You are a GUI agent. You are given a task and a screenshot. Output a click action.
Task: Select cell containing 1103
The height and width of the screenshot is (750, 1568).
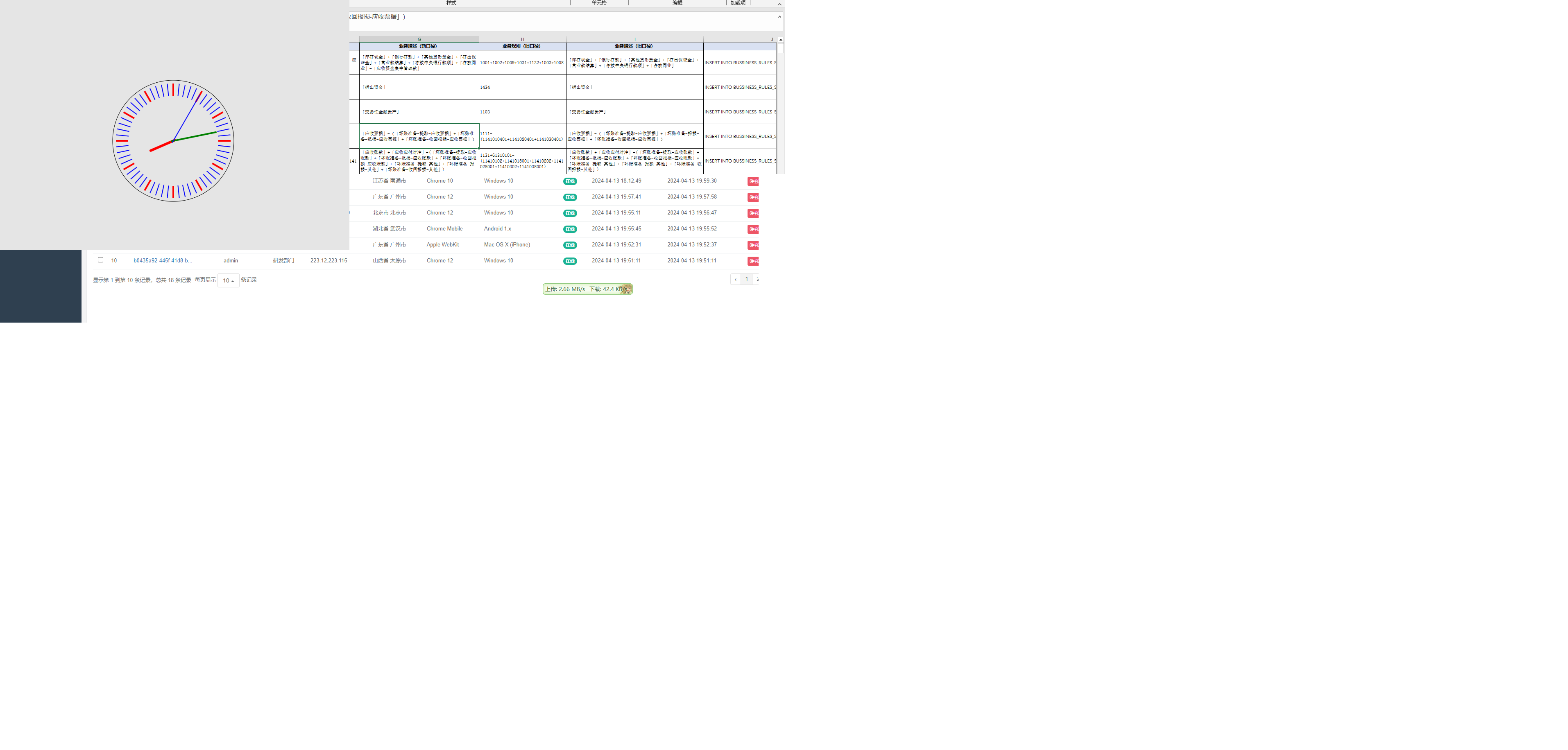pyautogui.click(x=522, y=112)
